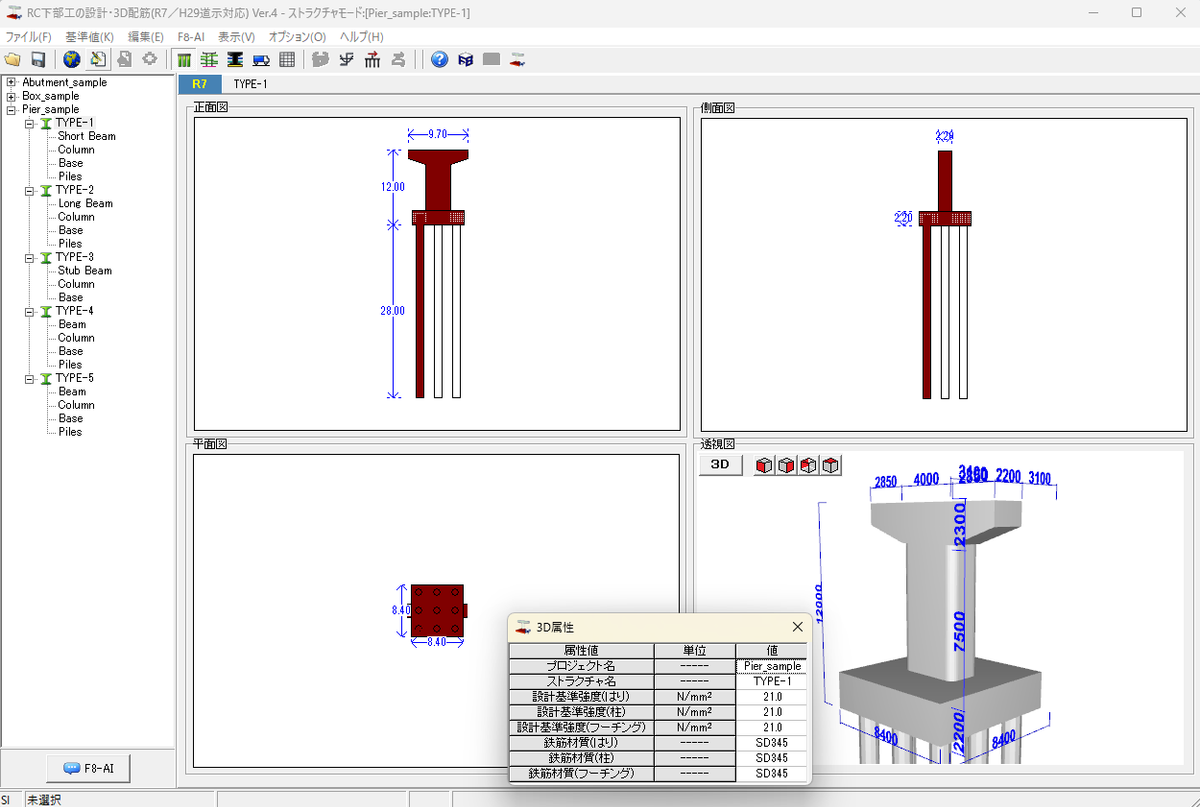Image resolution: width=1200 pixels, height=807 pixels.
Task: Show side face with second red cube icon
Action: tap(786, 465)
